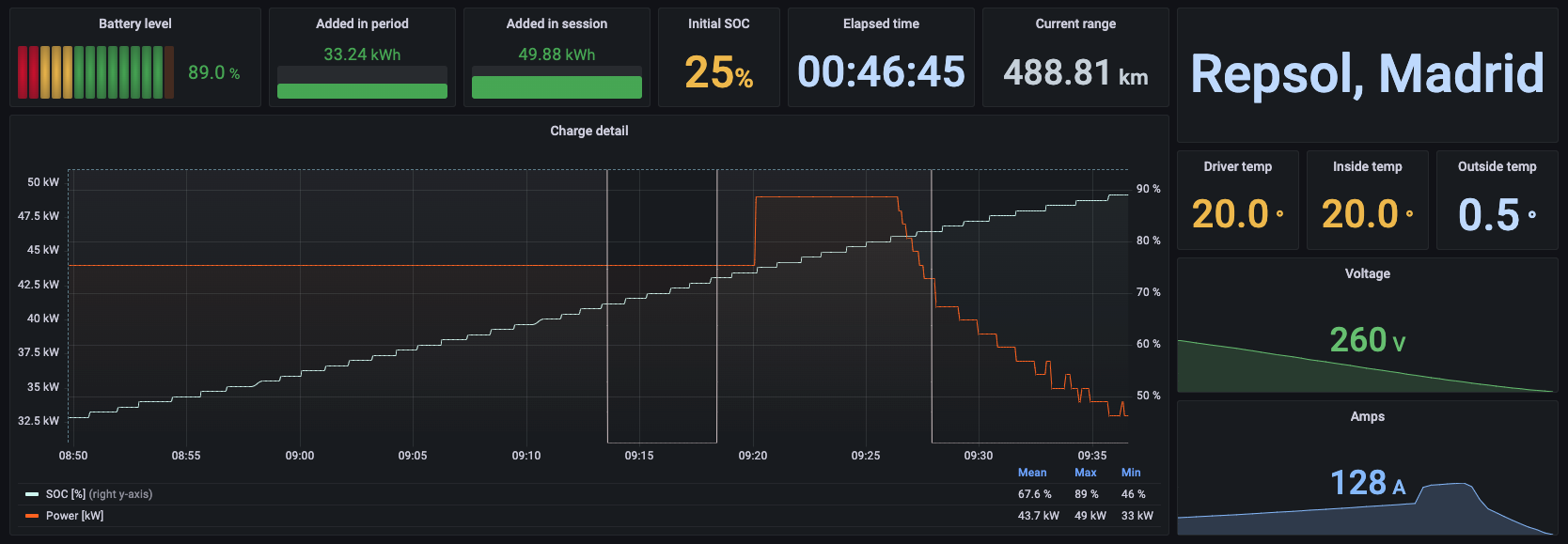Click the 128 A amps value
The width and height of the screenshot is (1568, 544).
pyautogui.click(x=1367, y=483)
